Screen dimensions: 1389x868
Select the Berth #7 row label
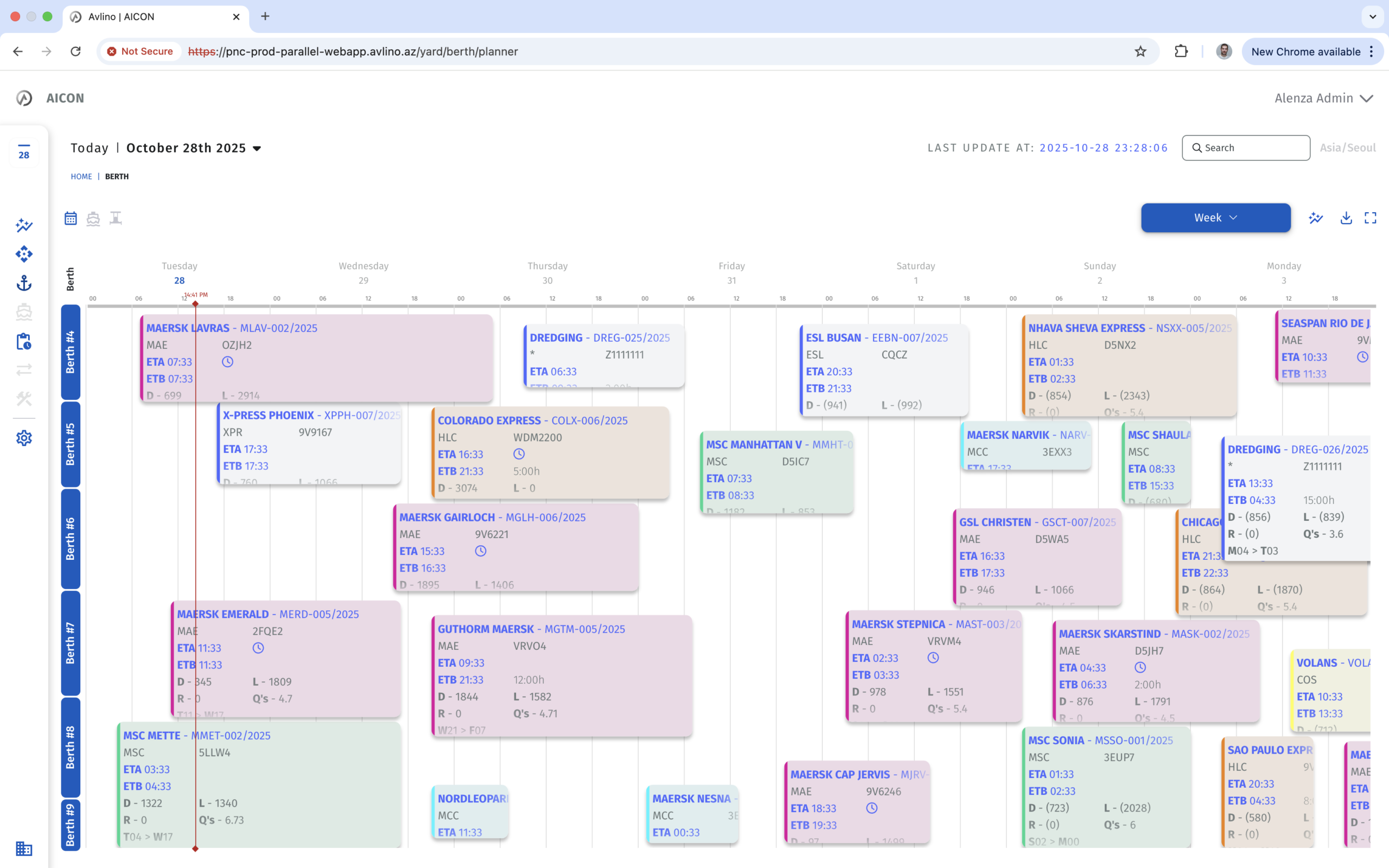[71, 643]
